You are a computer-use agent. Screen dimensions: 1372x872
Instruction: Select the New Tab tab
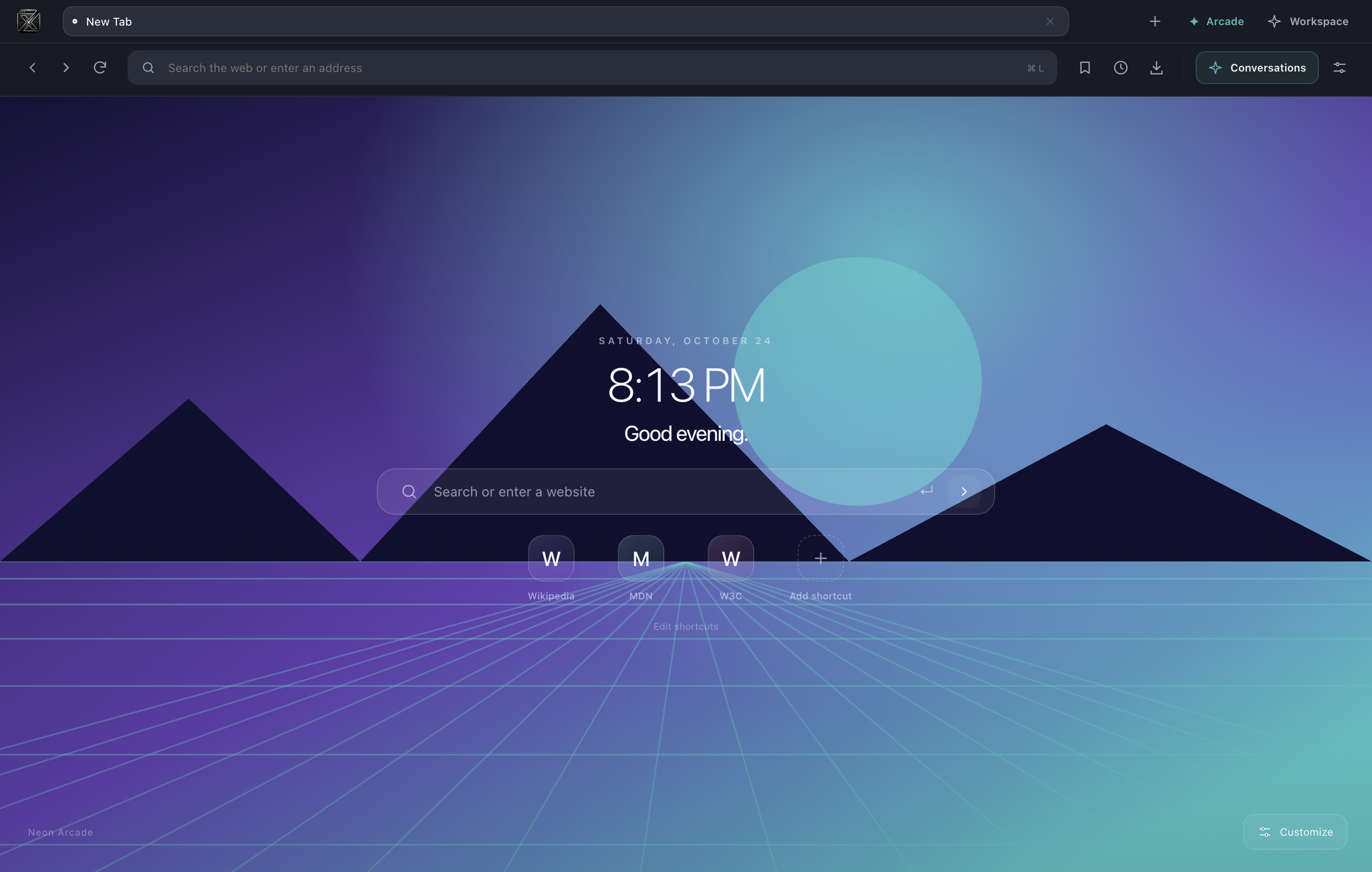pos(565,22)
